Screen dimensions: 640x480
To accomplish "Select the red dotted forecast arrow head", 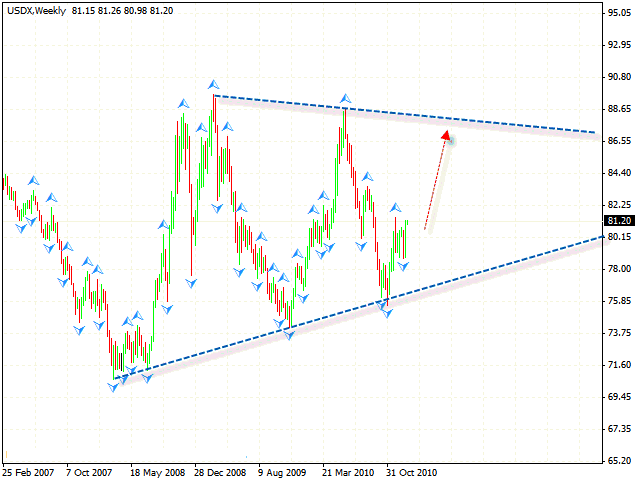I will 446,136.
